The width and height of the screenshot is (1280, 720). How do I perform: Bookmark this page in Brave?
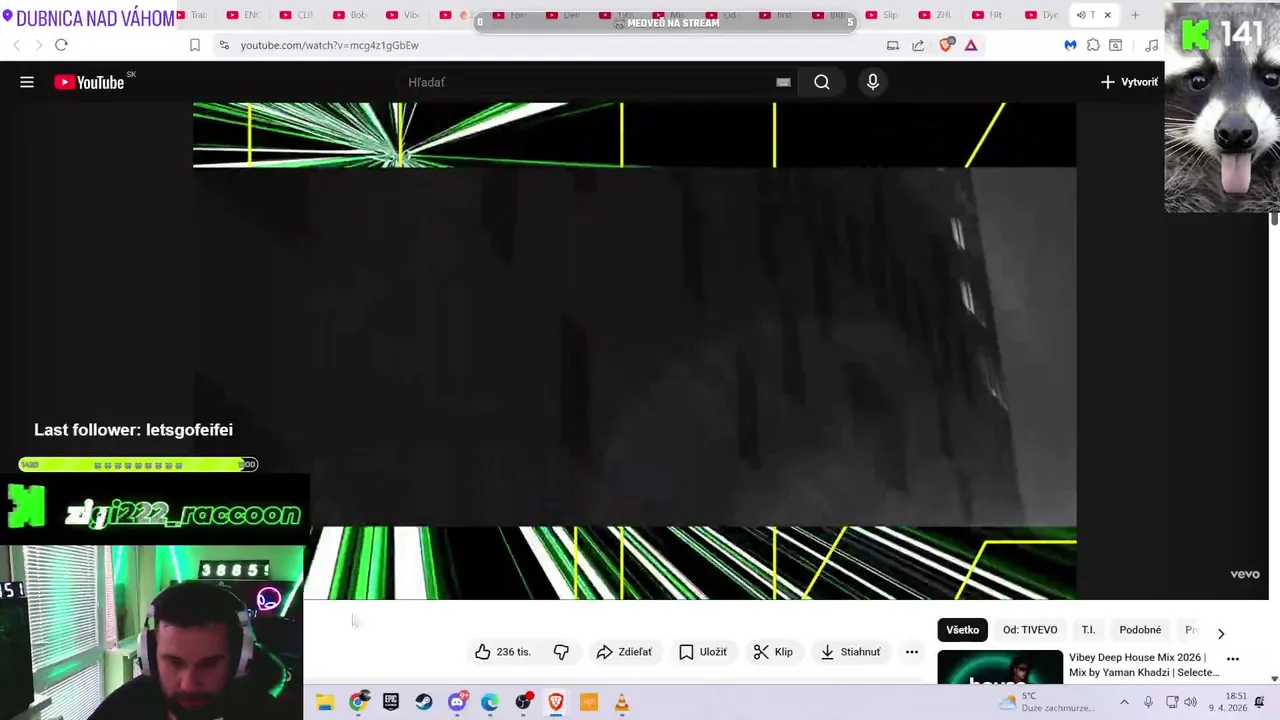click(x=195, y=45)
